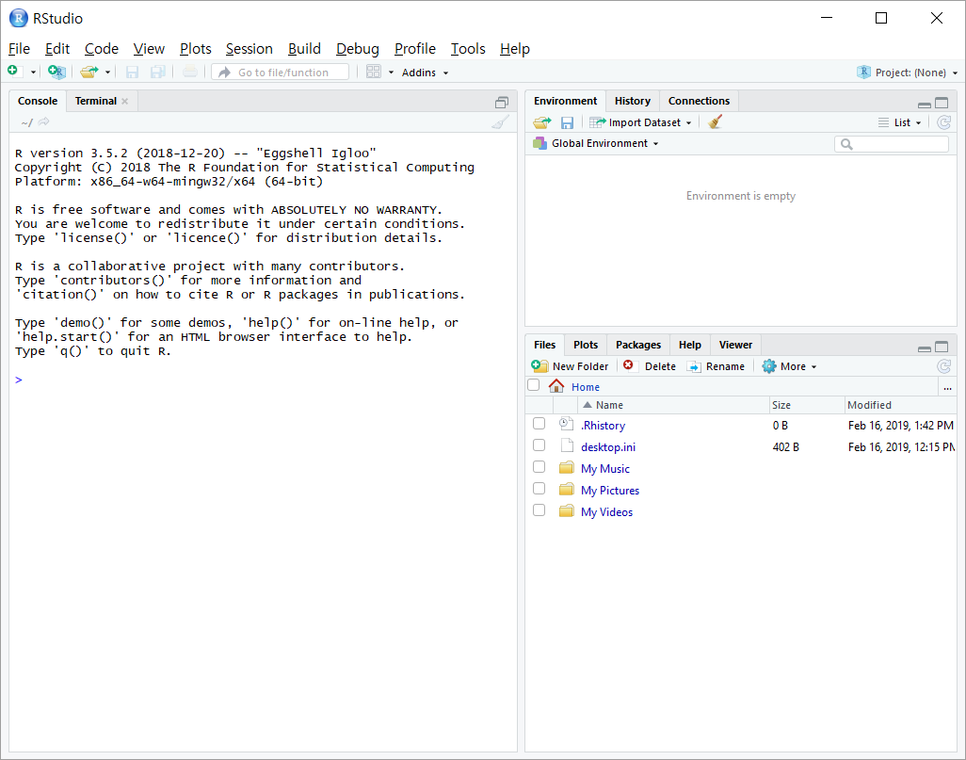Viewport: 966px width, 760px height.
Task: Open the More gear dropdown
Action: click(x=789, y=366)
